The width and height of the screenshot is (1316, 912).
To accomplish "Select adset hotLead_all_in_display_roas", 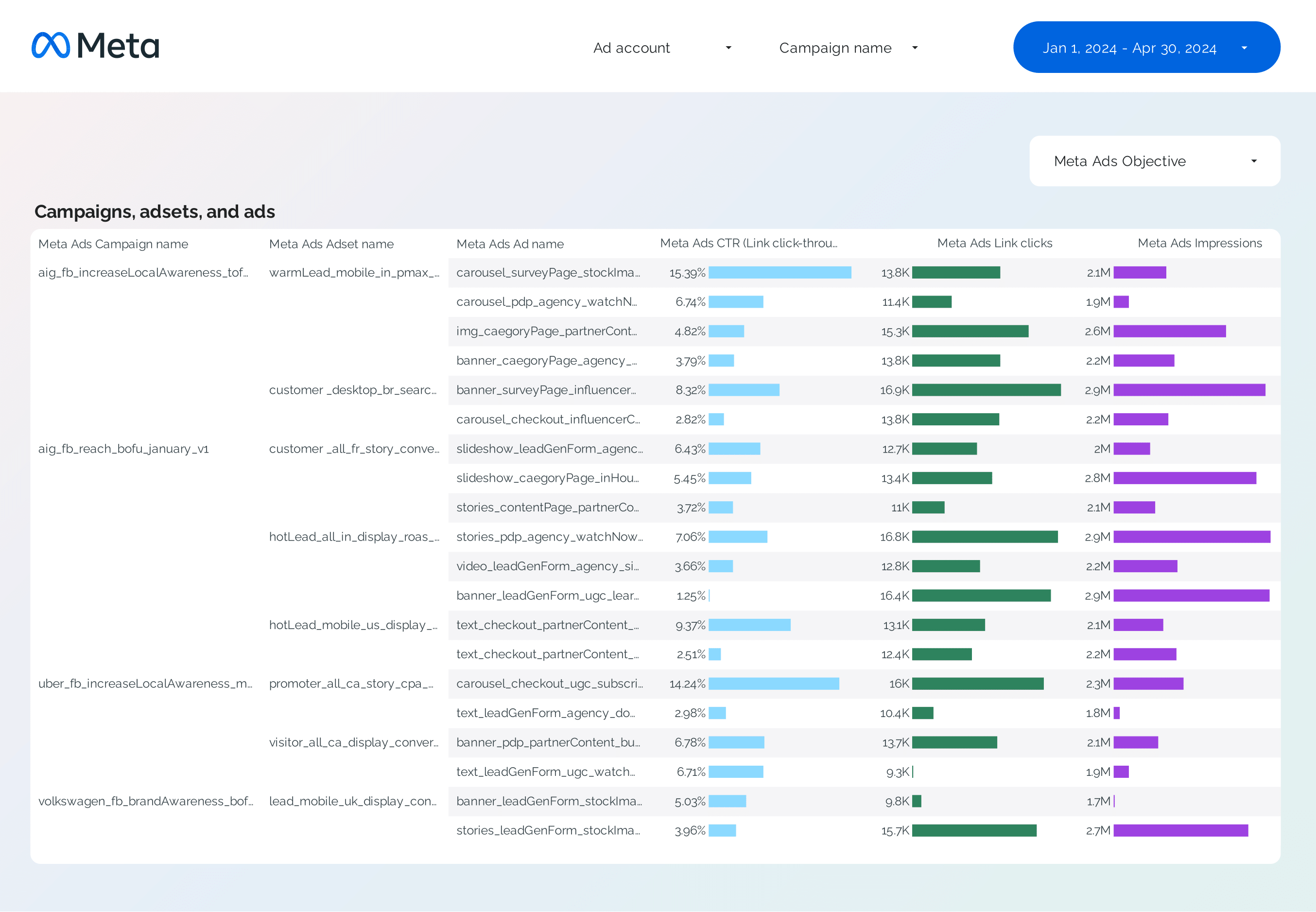I will (354, 537).
